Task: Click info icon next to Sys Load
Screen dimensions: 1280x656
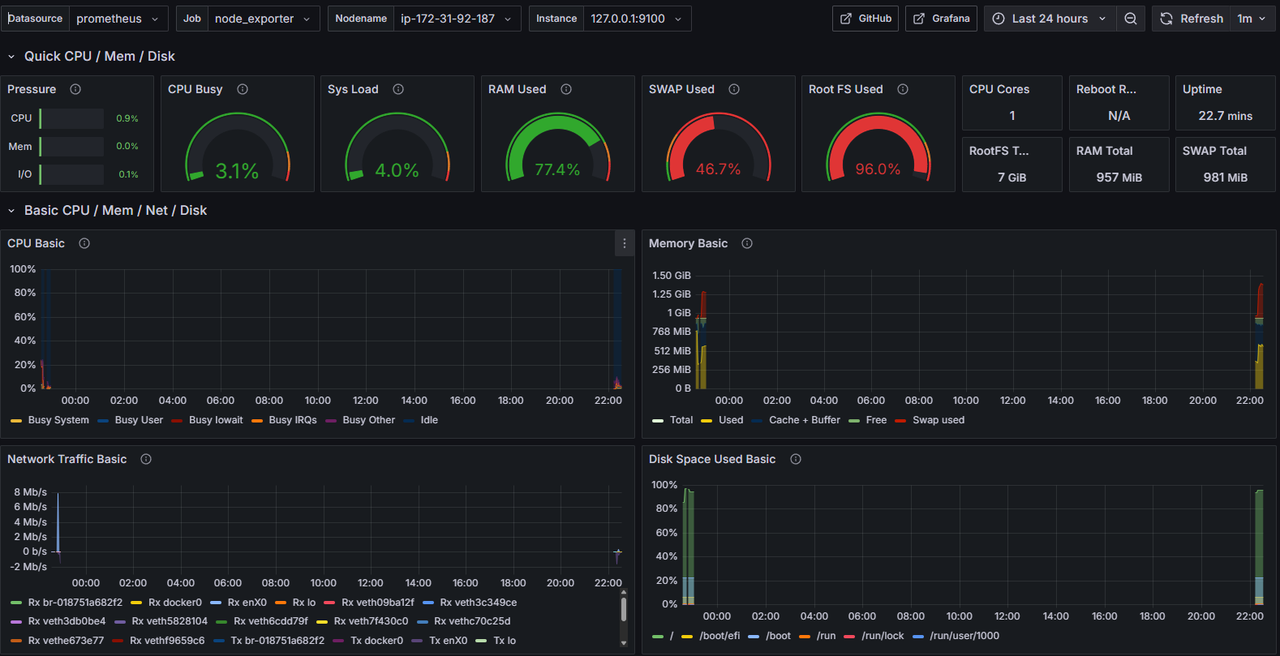Action: pyautogui.click(x=398, y=89)
